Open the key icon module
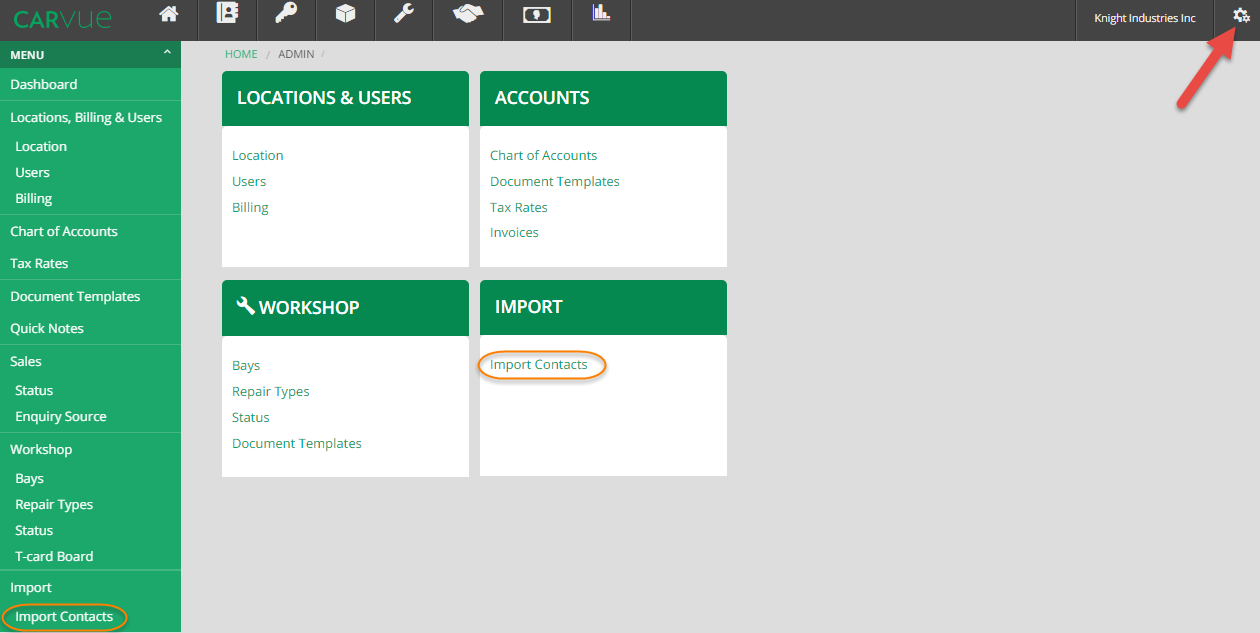Image resolution: width=1260 pixels, height=633 pixels. tap(285, 14)
